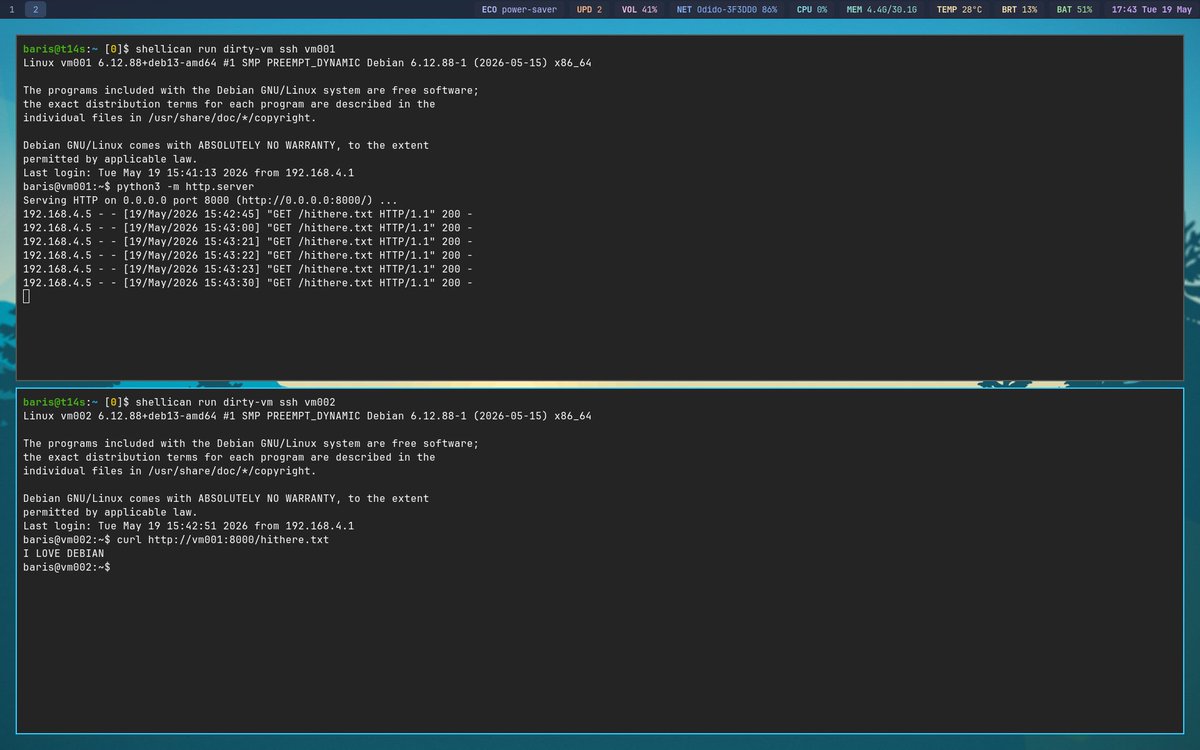Click 'permitted by applicable law.' in vm002 terminal

click(x=110, y=512)
